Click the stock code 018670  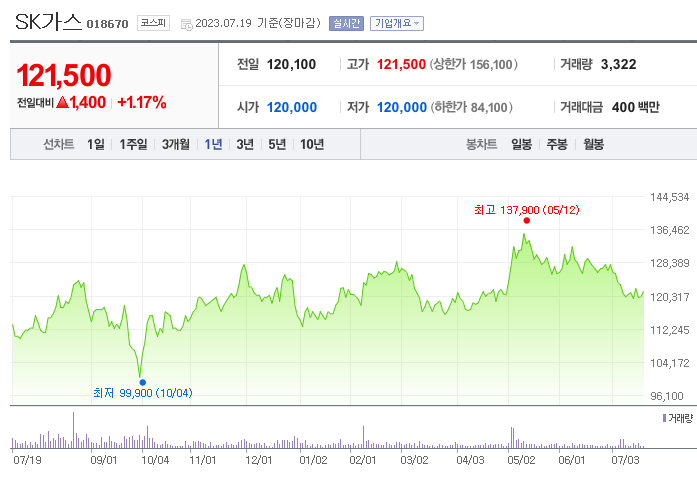tap(107, 24)
